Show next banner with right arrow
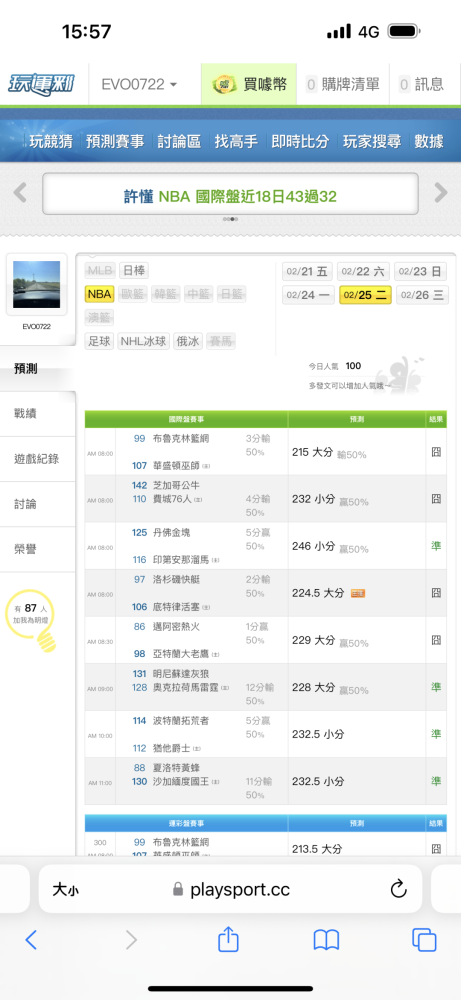This screenshot has width=461, height=1000. coord(441,192)
